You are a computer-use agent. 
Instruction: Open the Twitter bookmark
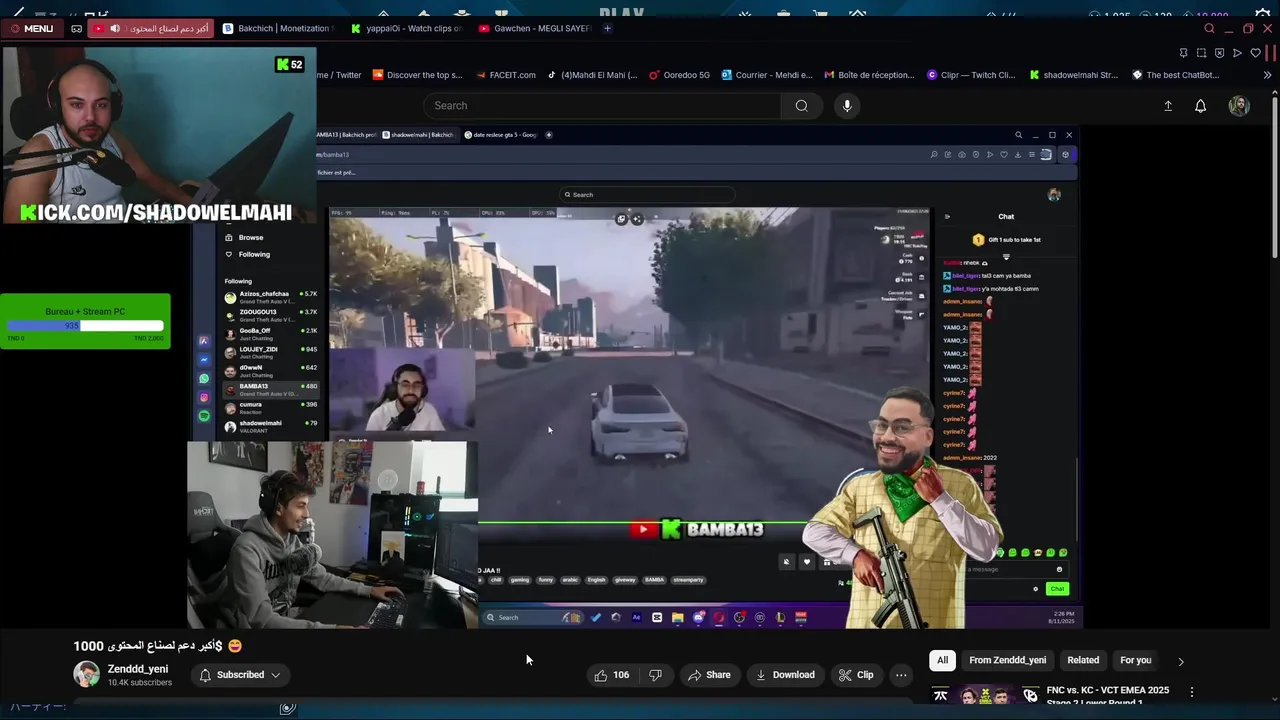(x=340, y=75)
